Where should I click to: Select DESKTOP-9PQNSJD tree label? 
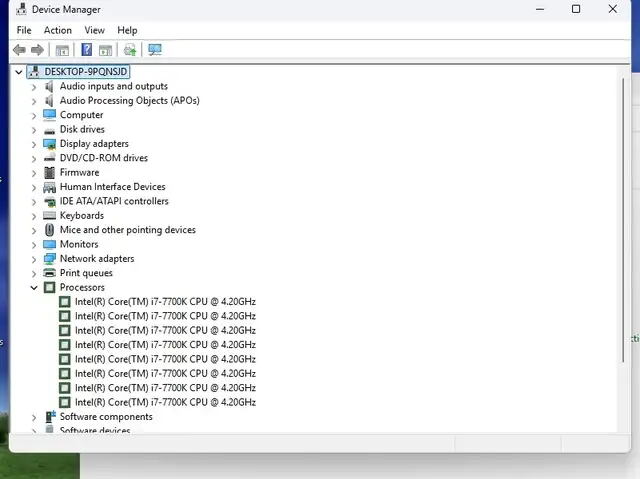tap(86, 72)
